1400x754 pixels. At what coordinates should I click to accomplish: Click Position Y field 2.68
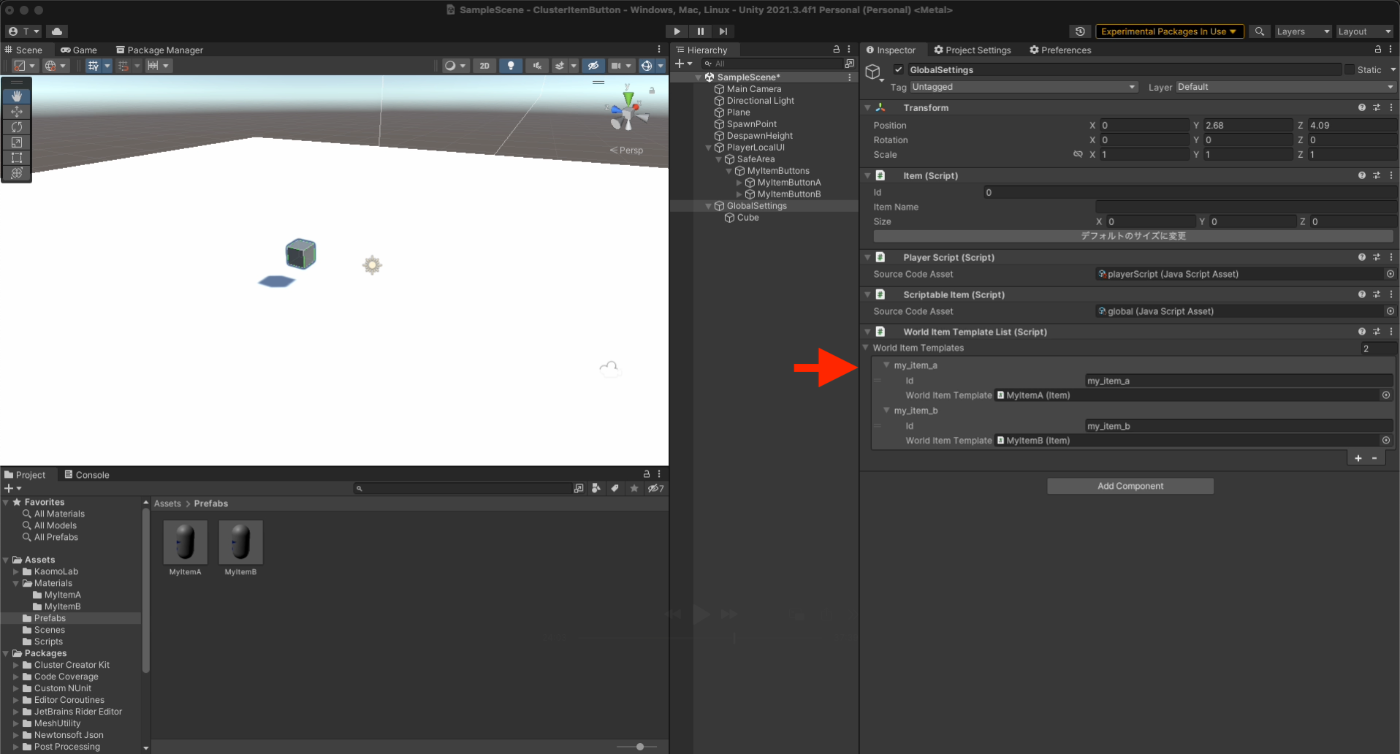pos(1249,126)
